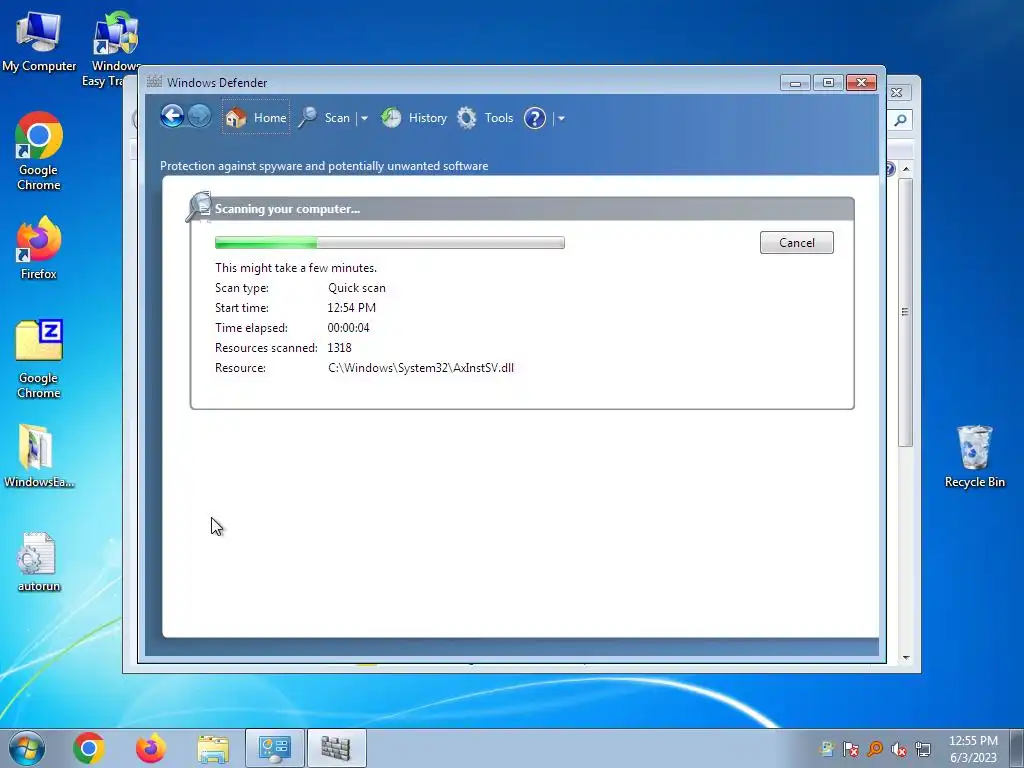Select the My Computer desktop icon
The width and height of the screenshot is (1024, 768).
(39, 42)
